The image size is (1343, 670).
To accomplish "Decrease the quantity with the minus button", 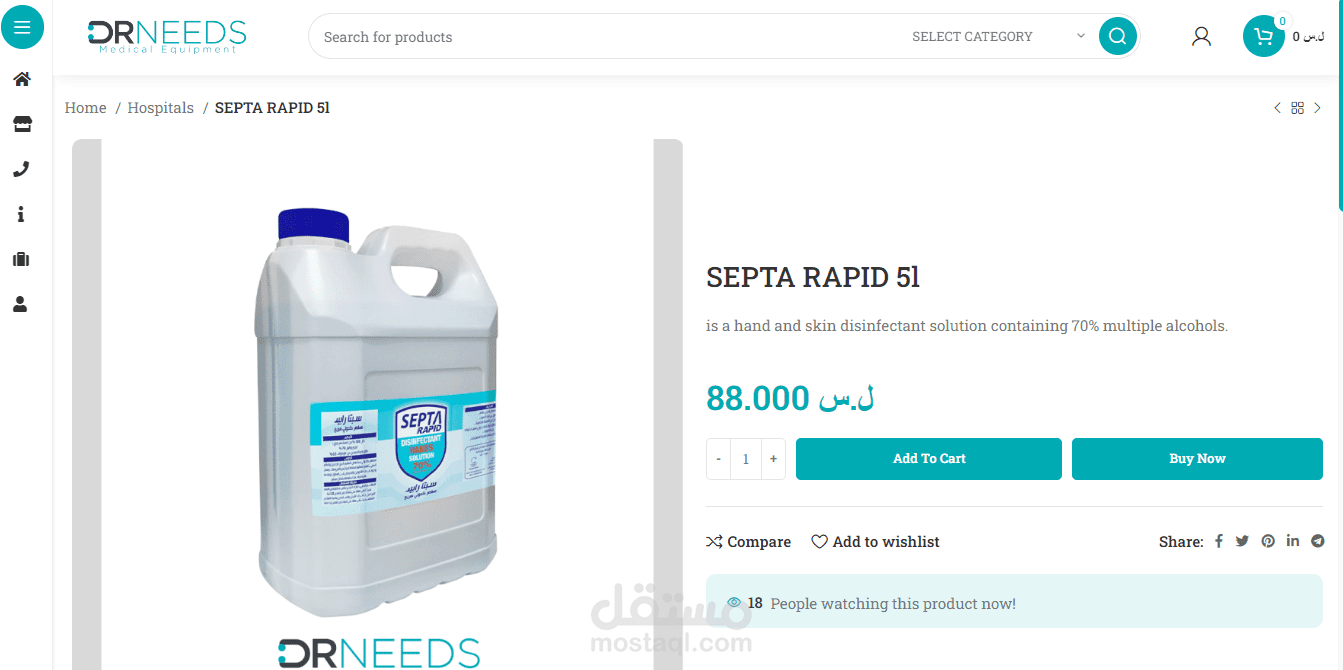I will (x=718, y=459).
